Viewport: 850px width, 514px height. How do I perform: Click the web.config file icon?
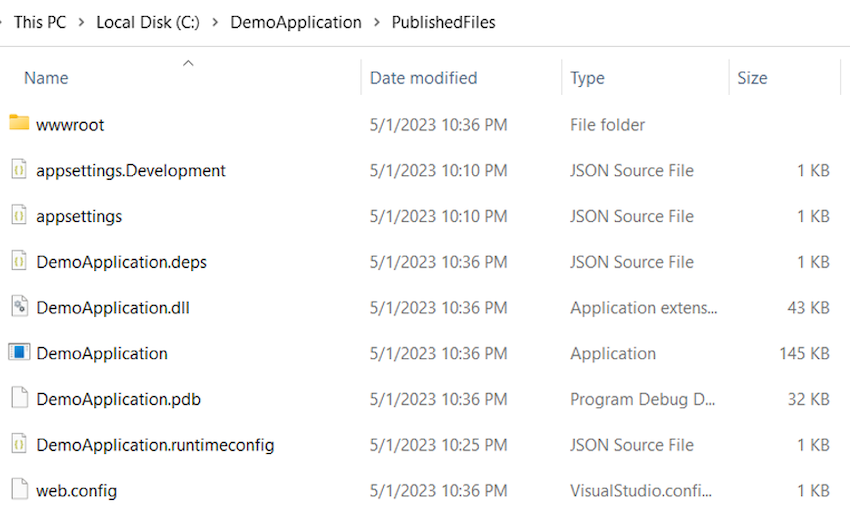(19, 489)
